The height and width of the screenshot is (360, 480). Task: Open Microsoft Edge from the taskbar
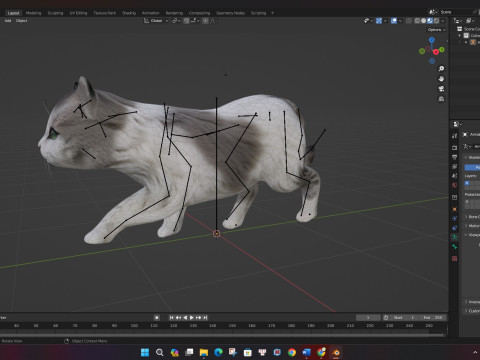tap(218, 352)
